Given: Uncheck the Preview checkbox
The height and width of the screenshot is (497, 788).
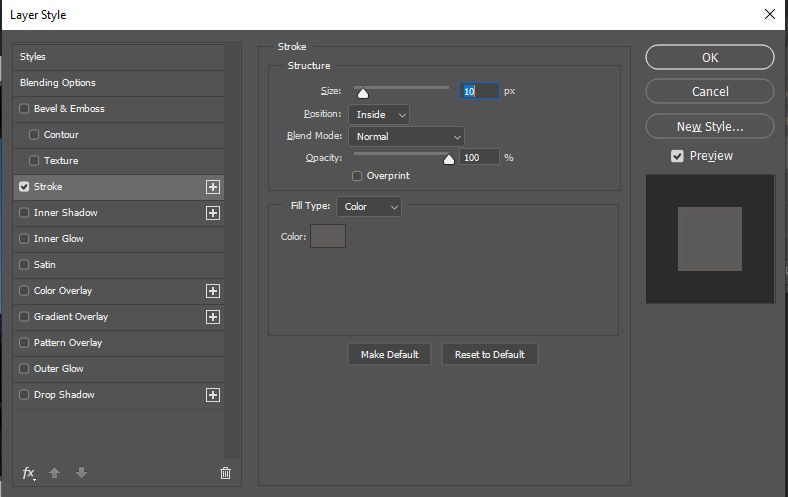Looking at the screenshot, I should (x=677, y=156).
